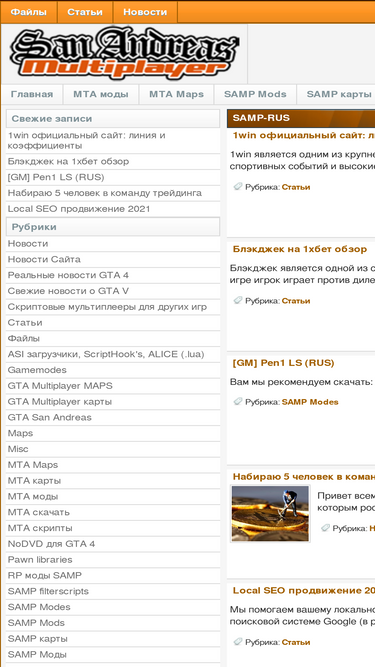Image resolution: width=375 pixels, height=667 pixels.
Task: Open the Файлы category in the sidebar list
Action: coord(23,338)
